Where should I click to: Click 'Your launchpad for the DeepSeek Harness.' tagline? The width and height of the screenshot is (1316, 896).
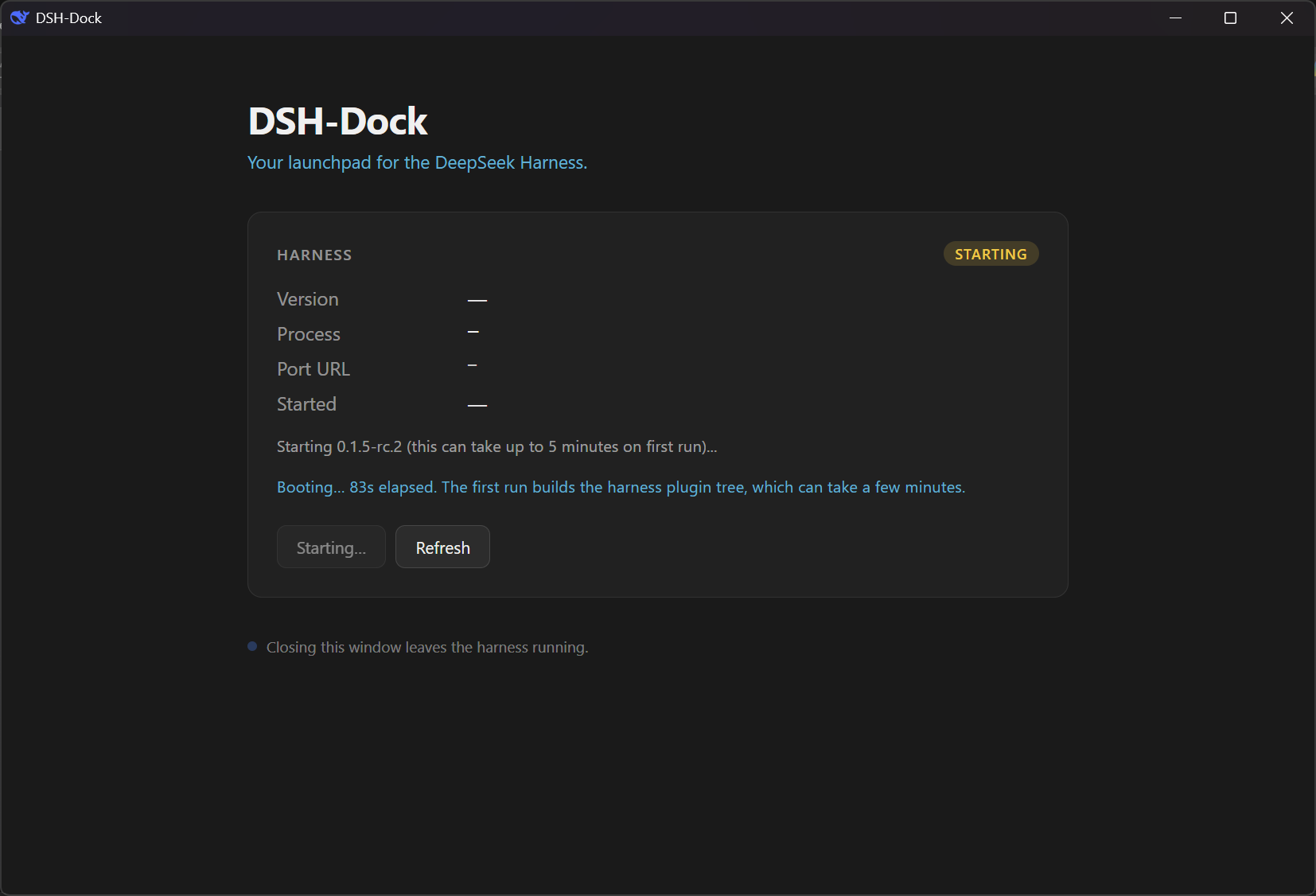(x=417, y=162)
